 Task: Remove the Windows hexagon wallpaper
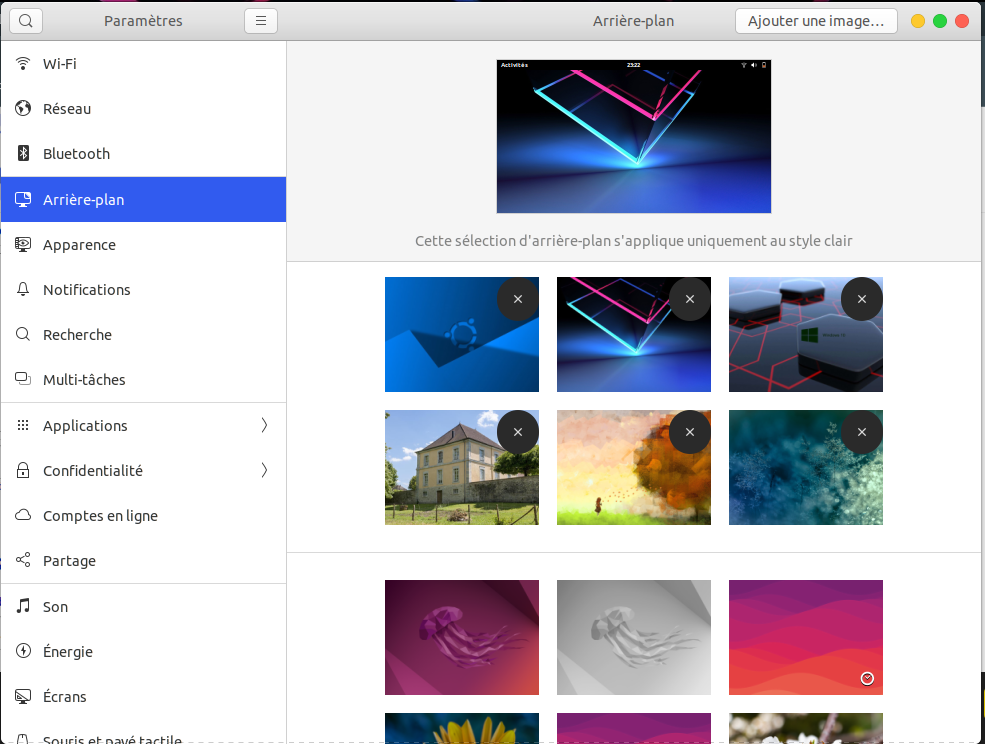[x=862, y=299]
